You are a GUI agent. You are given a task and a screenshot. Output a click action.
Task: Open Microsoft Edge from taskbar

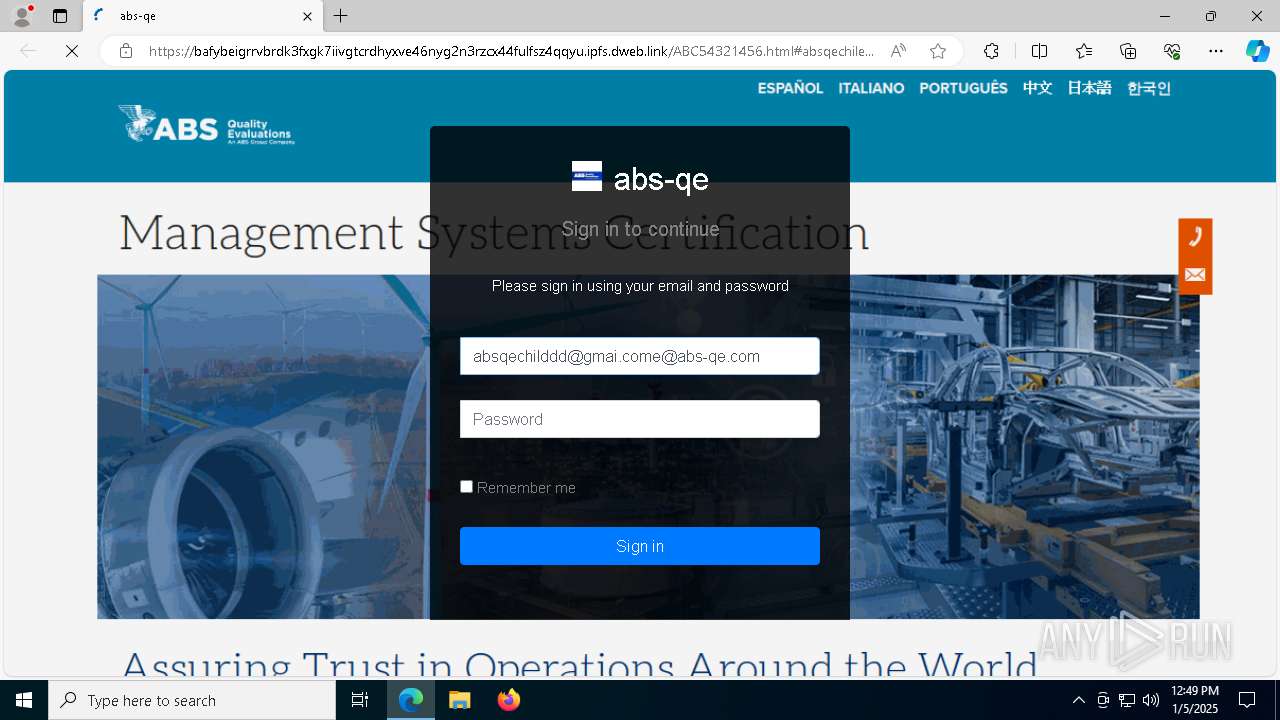click(411, 700)
